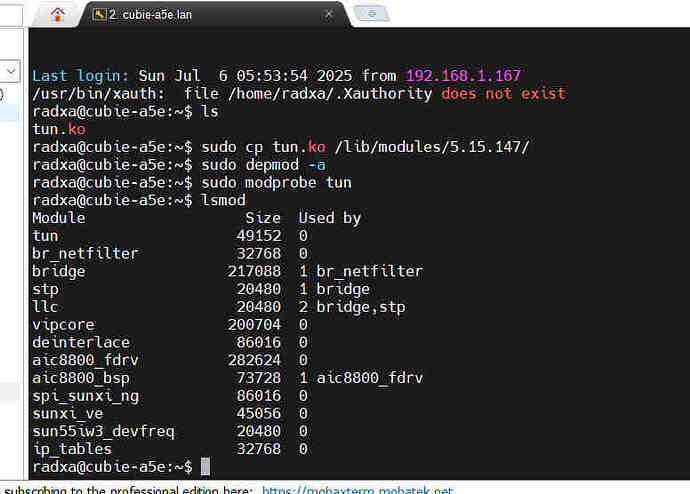Click the 'tun' module row in lsmod
The height and width of the screenshot is (494, 690).
pyautogui.click(x=170, y=236)
